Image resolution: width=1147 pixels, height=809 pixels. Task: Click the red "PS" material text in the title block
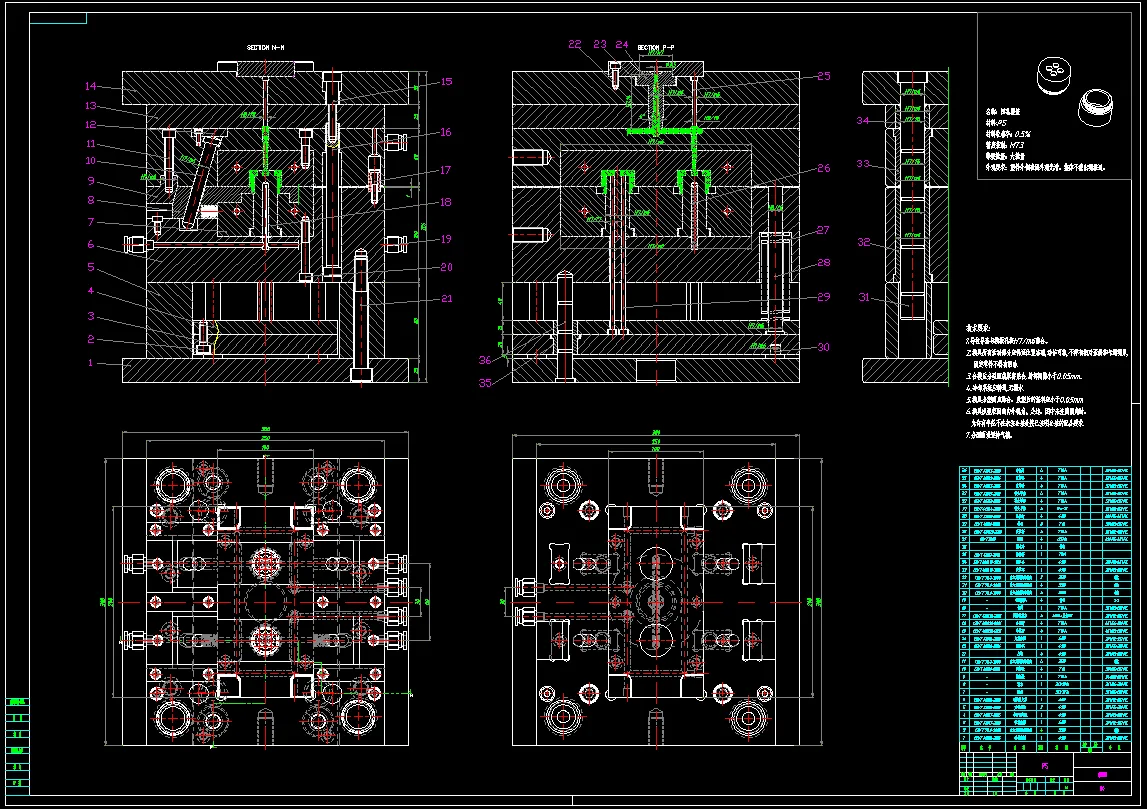pos(1045,766)
